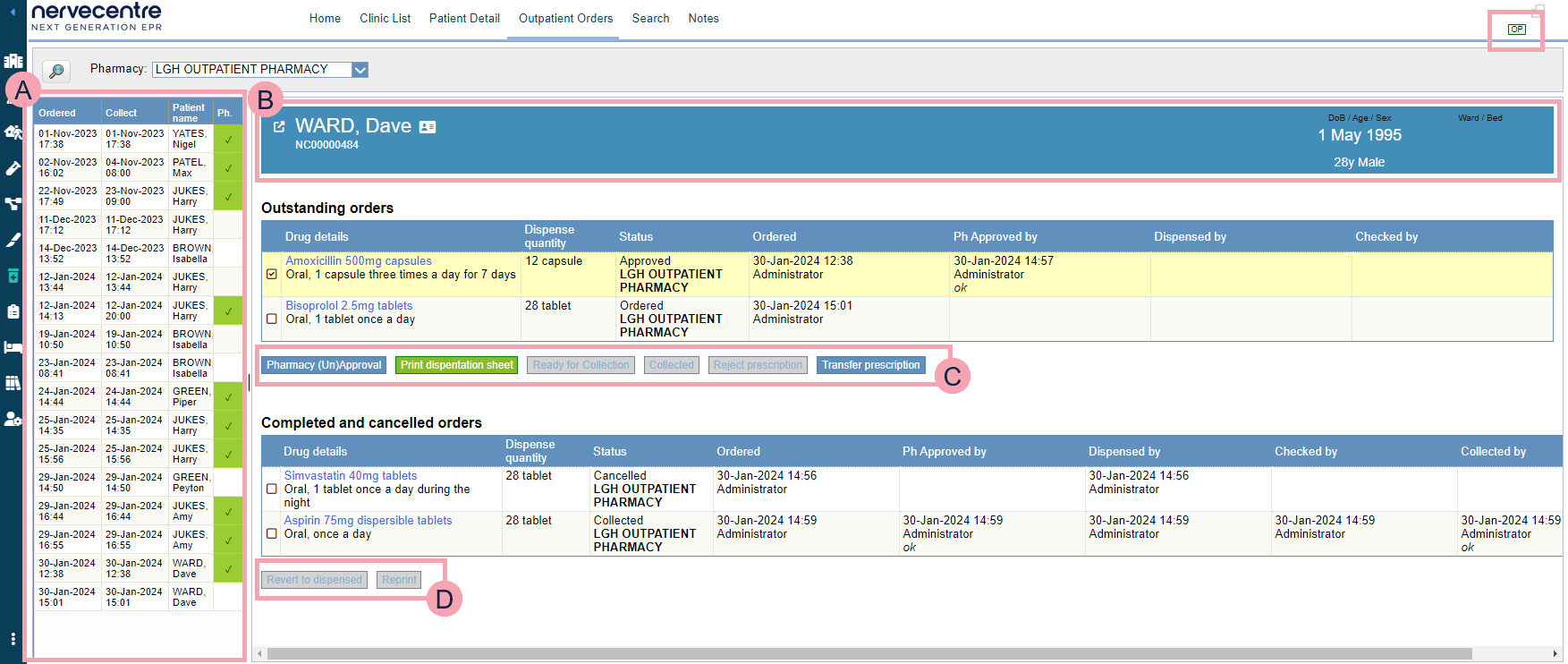Screen dimensions: 1568x664
Task: Select the Aspirin 75mg dispersible tablets checkbox
Action: pyautogui.click(x=272, y=534)
